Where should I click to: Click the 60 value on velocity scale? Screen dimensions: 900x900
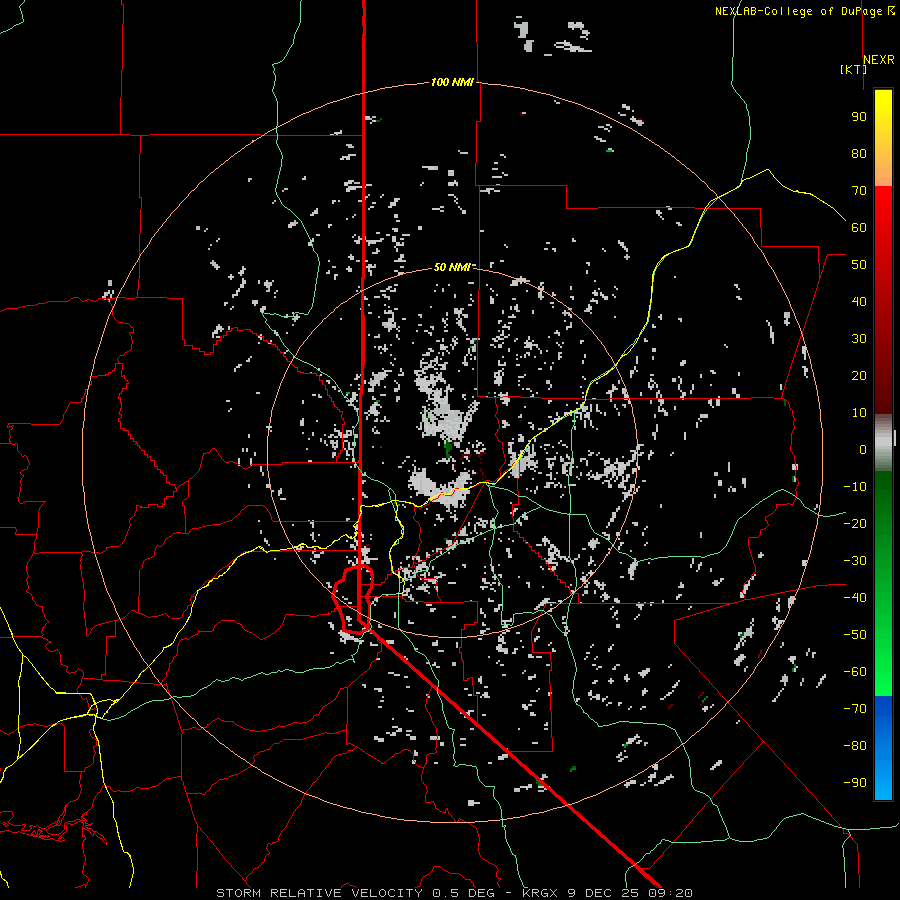click(859, 227)
